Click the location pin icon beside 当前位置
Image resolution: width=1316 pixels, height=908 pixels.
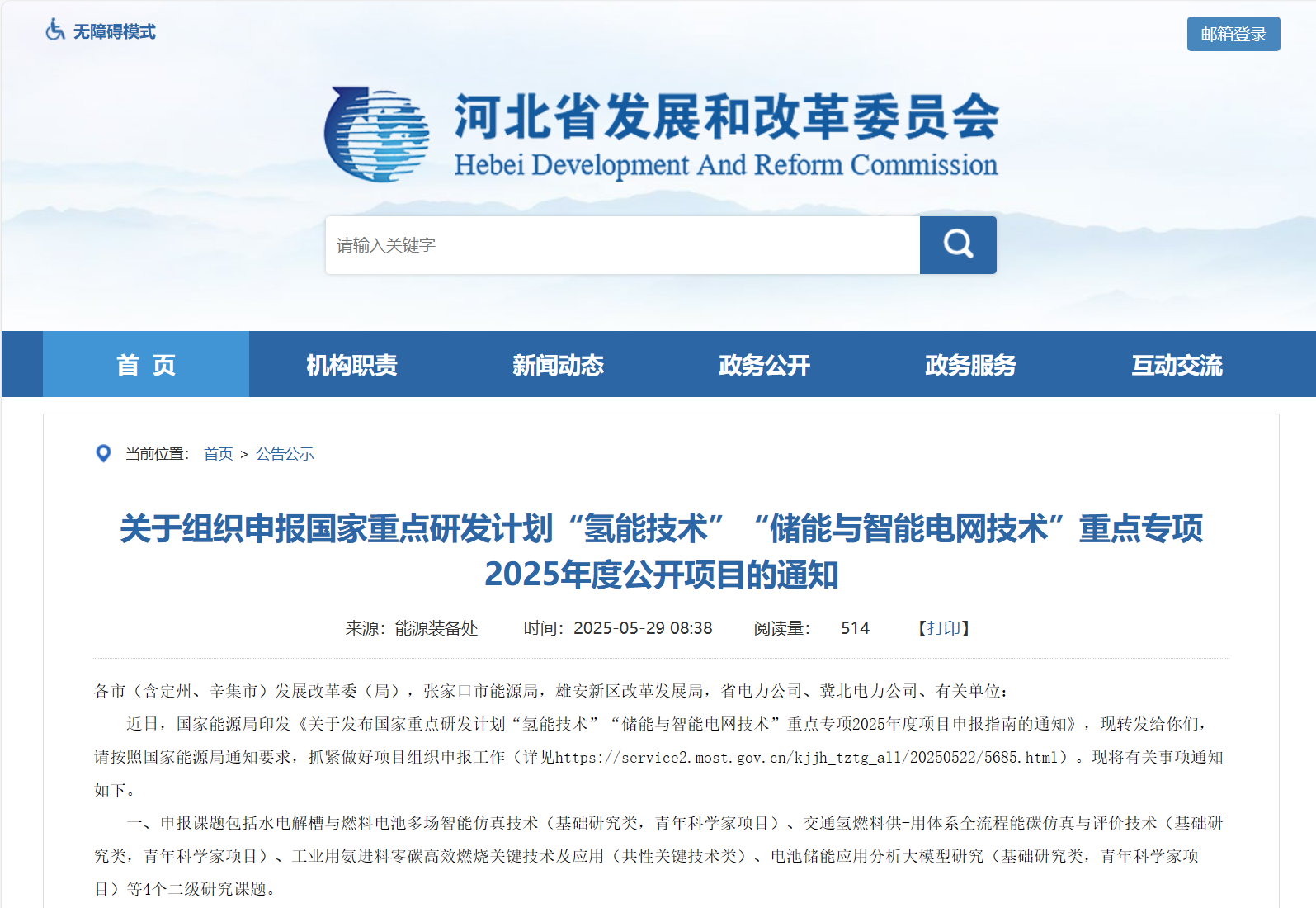(103, 453)
